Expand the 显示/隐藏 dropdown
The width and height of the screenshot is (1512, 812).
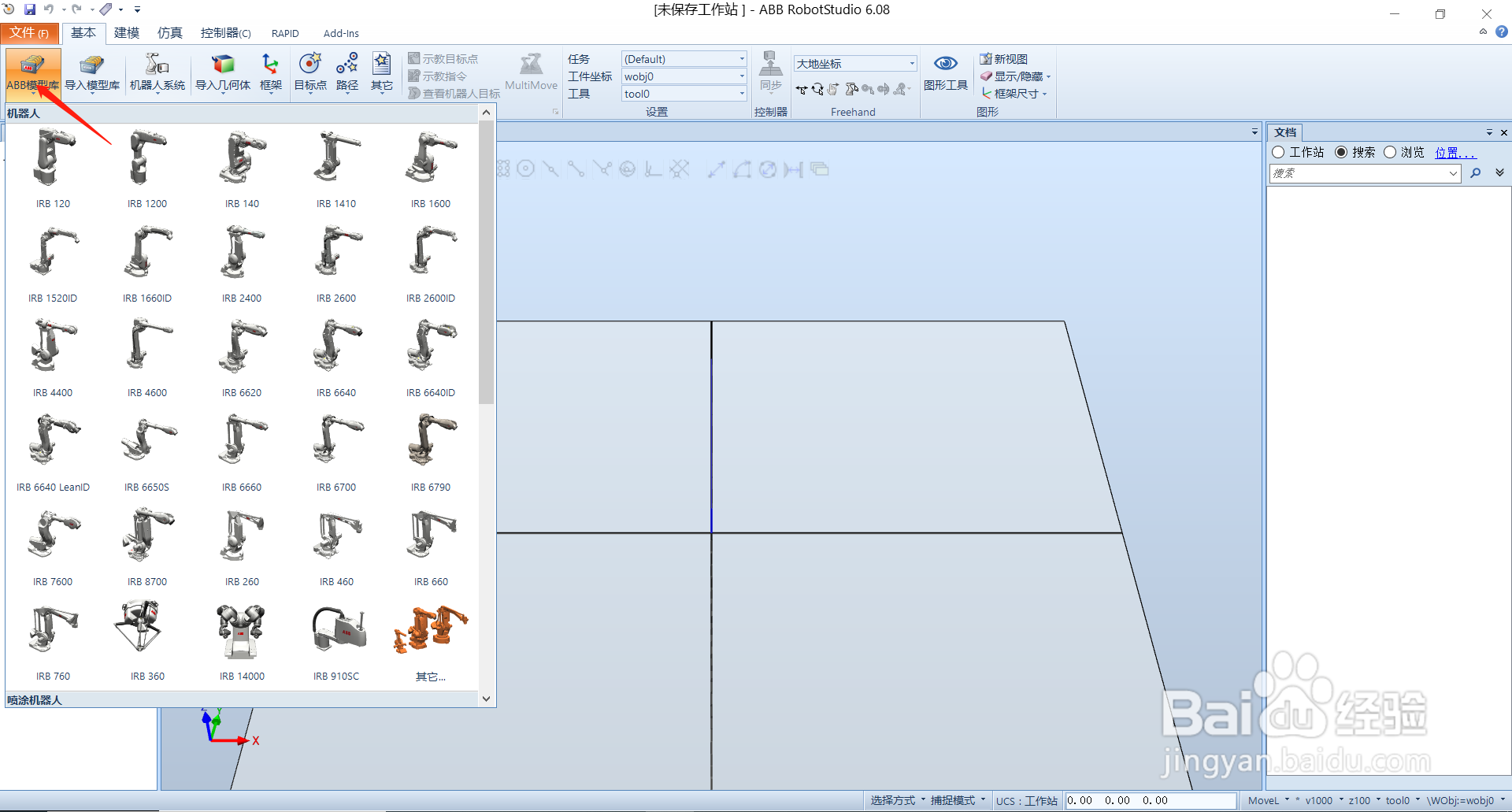pyautogui.click(x=1048, y=76)
